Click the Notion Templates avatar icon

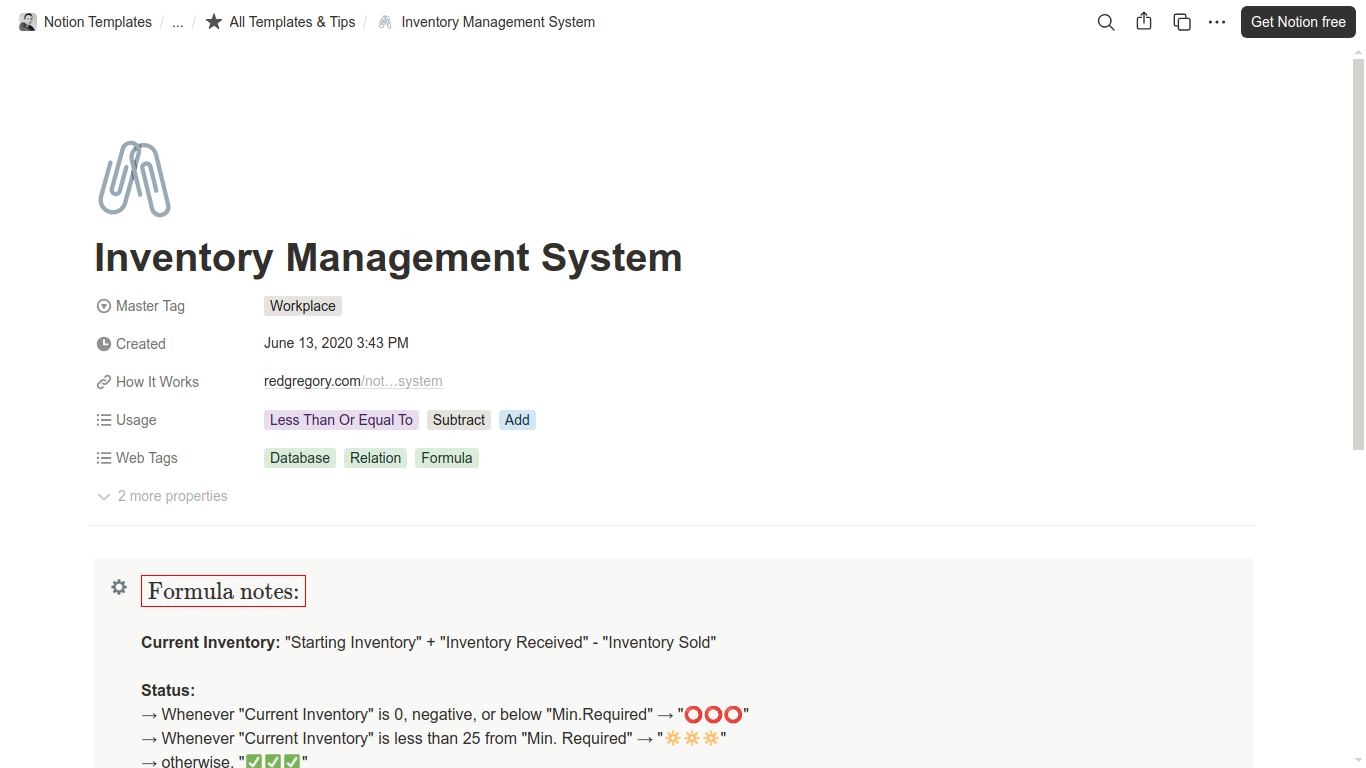[x=28, y=22]
